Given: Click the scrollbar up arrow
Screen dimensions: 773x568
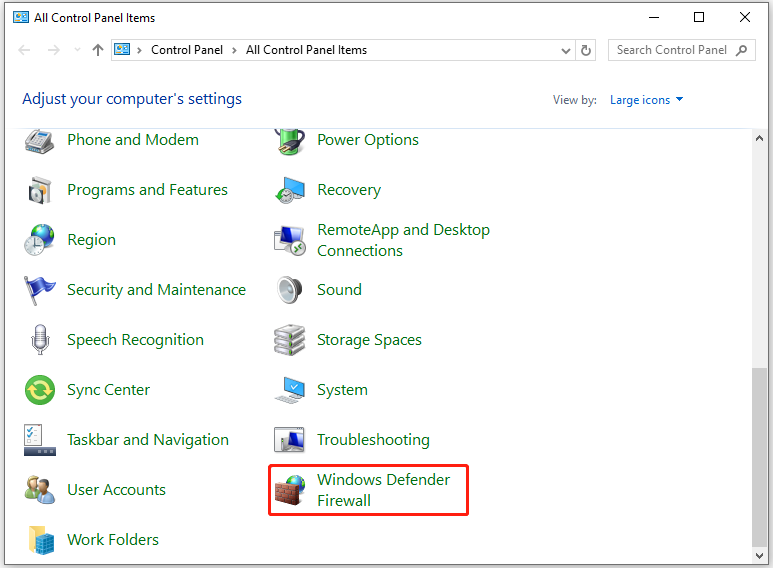Looking at the screenshot, I should [759, 139].
